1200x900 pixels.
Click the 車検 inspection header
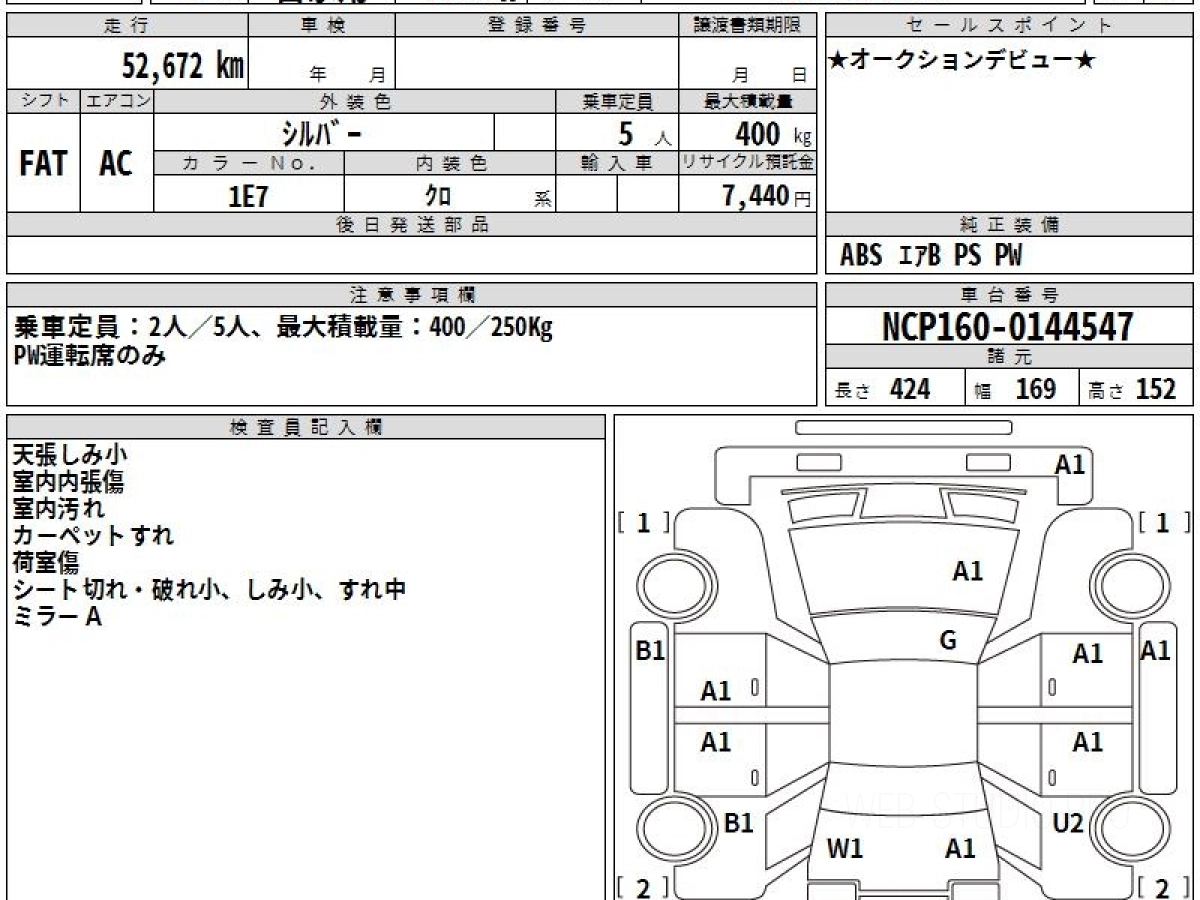(322, 27)
